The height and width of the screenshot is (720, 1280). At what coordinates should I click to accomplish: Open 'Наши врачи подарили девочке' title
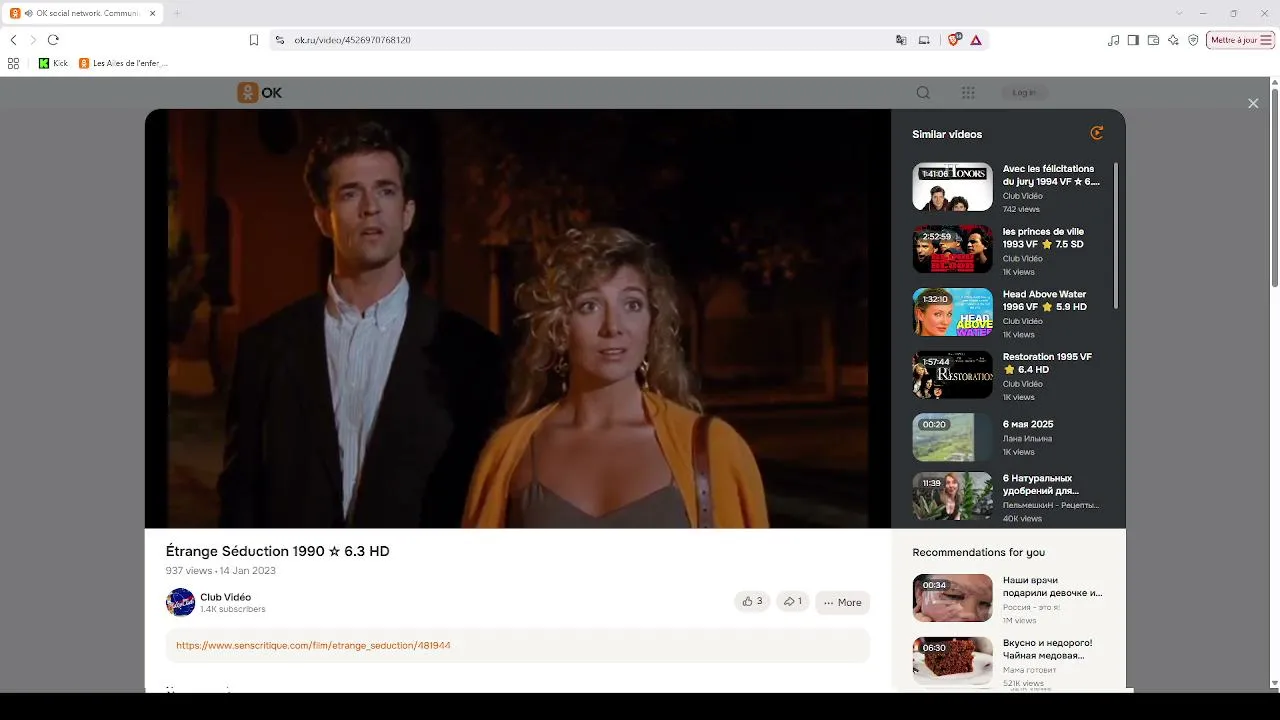coord(1052,586)
